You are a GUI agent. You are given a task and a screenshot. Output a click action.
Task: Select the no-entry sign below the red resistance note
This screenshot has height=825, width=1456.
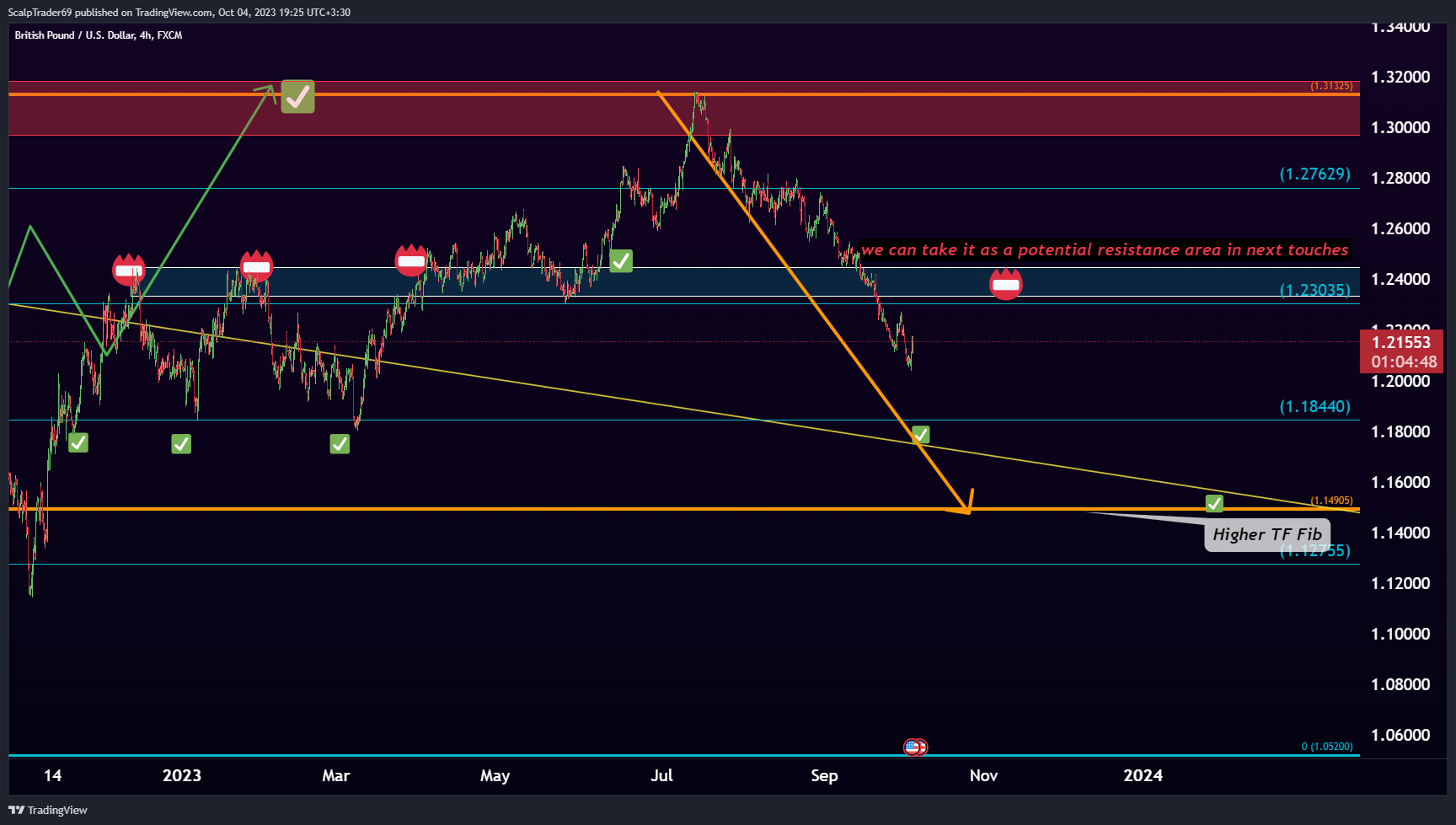[1005, 284]
